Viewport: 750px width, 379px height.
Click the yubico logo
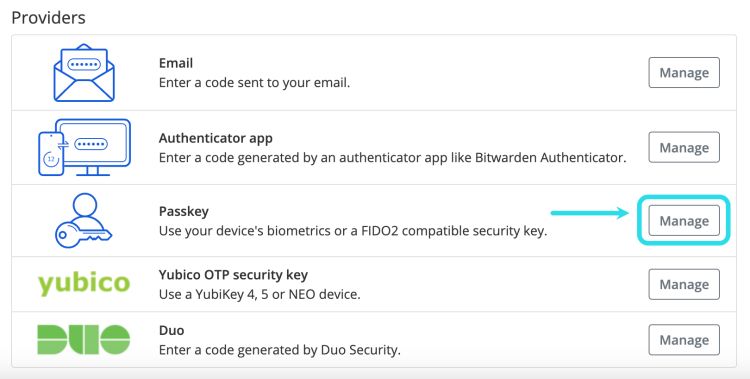[84, 284]
